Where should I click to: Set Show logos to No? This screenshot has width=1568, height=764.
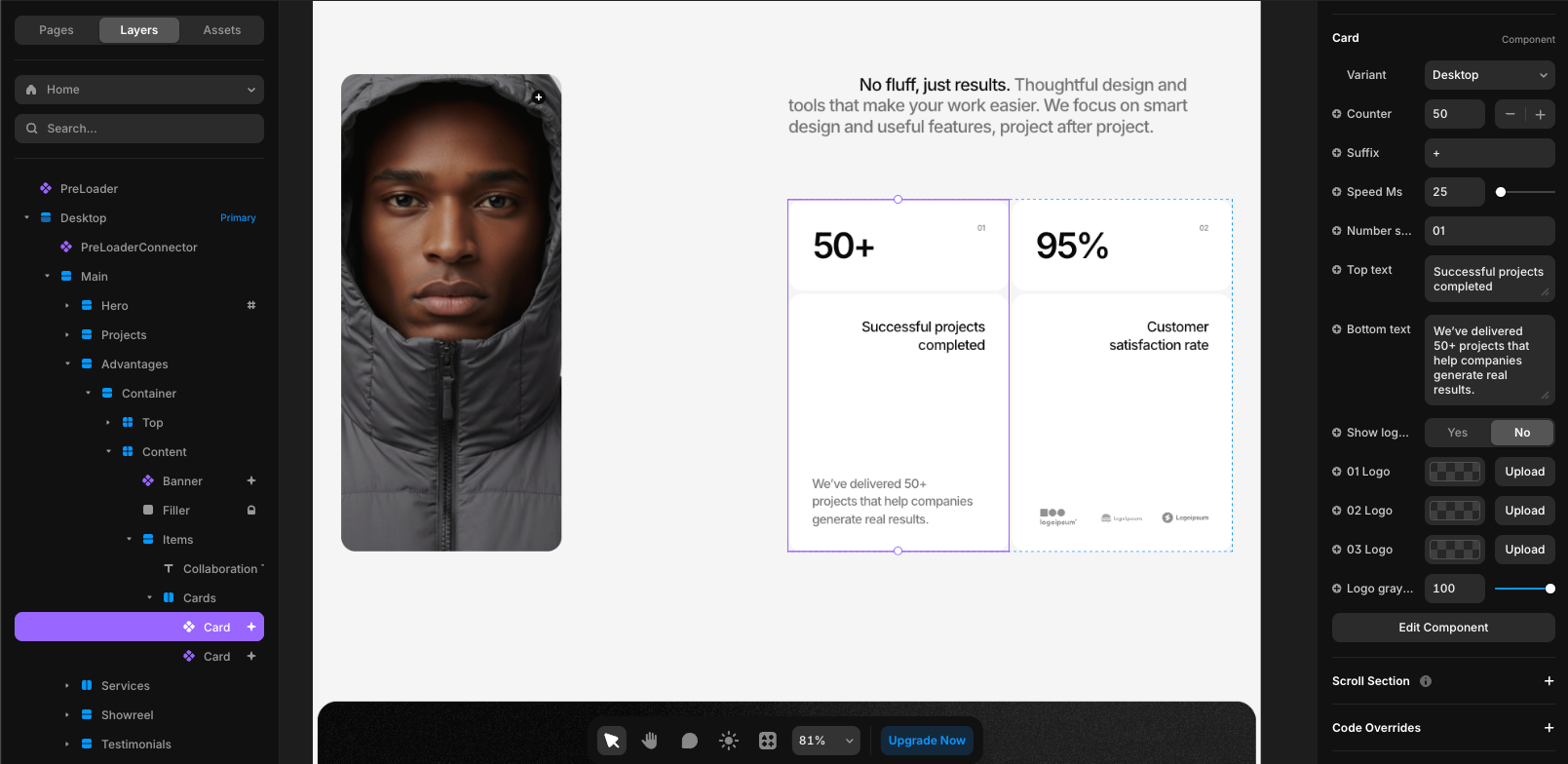click(x=1521, y=433)
